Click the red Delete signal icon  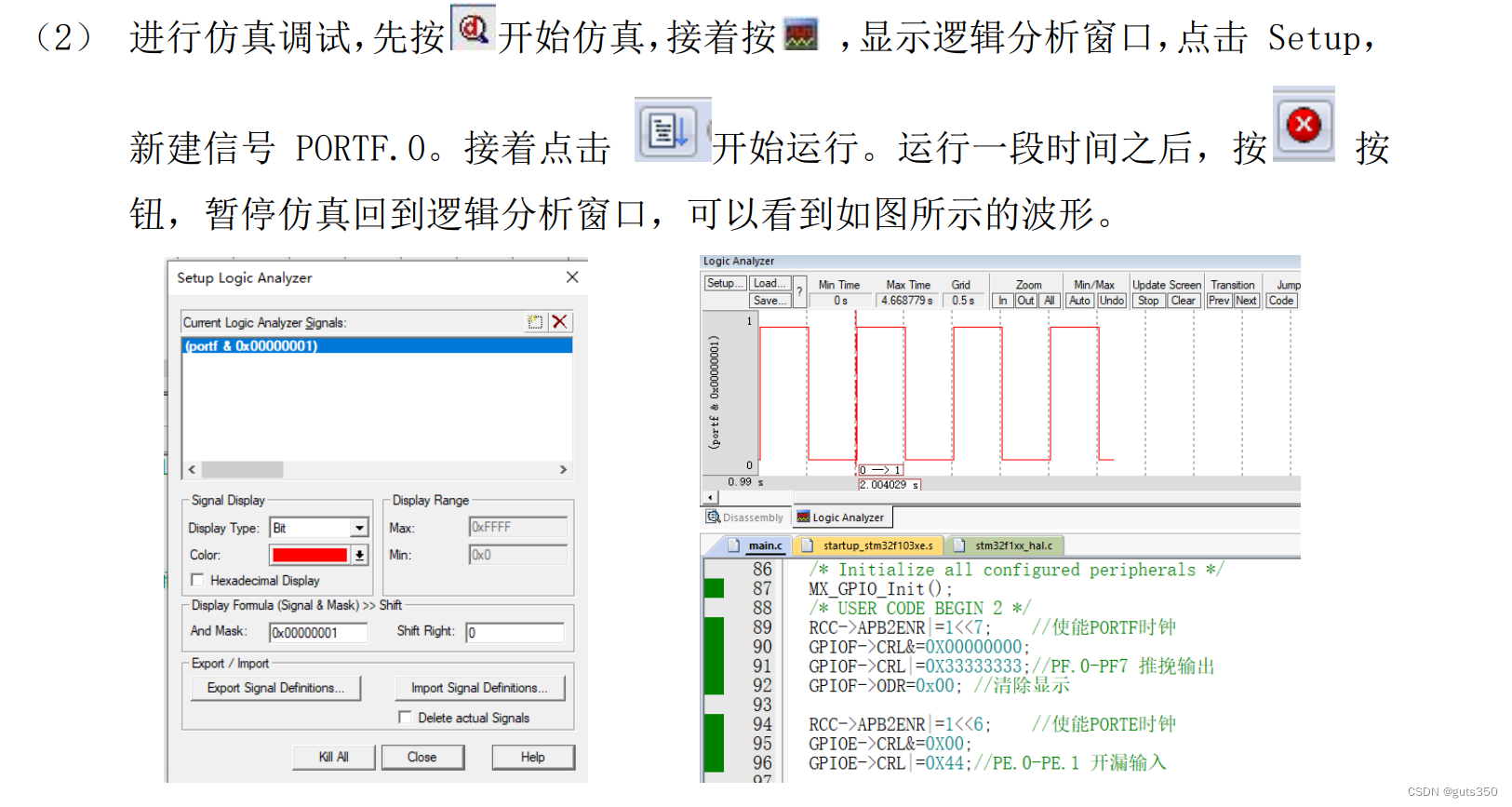559,322
